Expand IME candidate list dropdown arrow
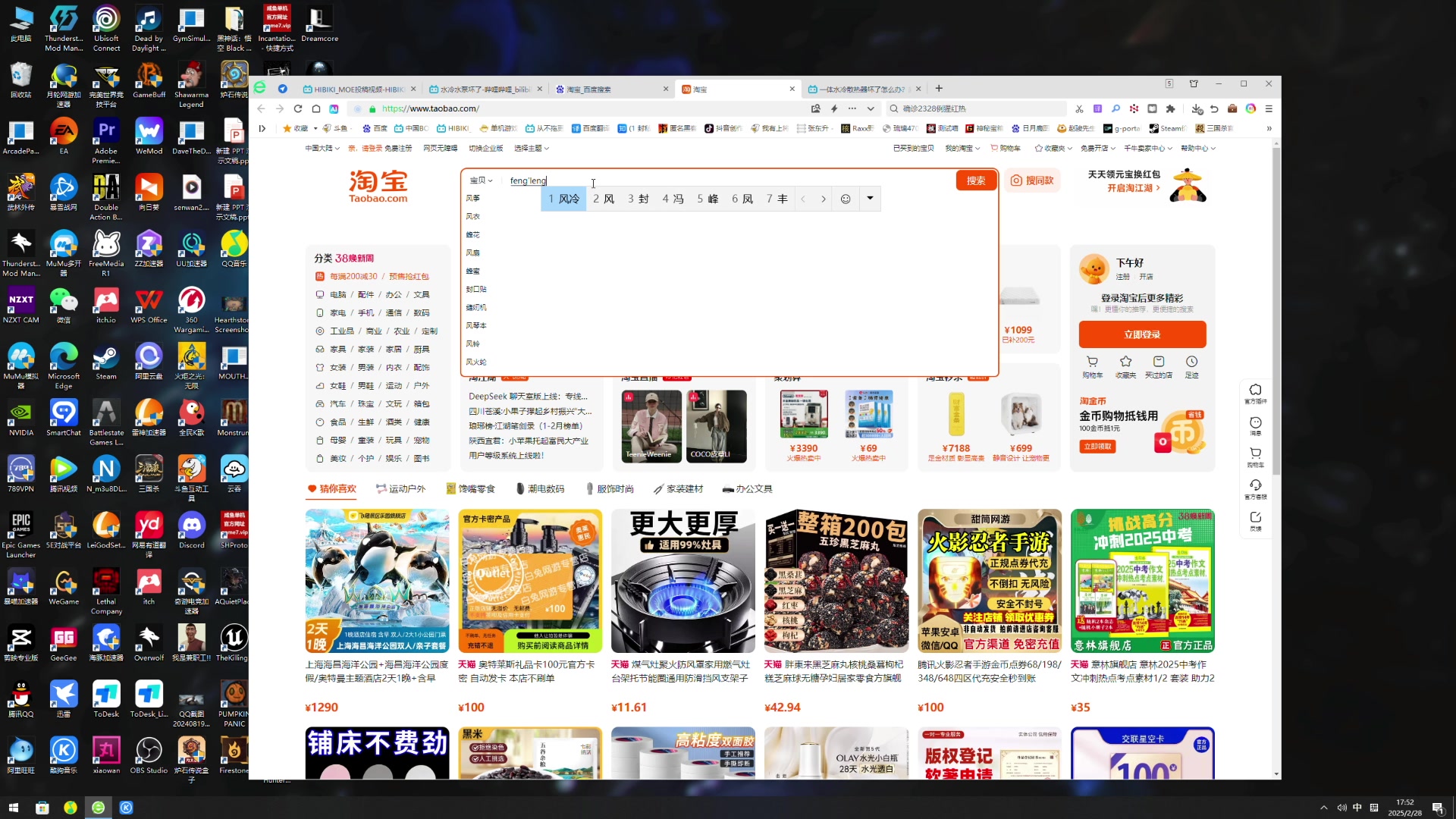Image resolution: width=1456 pixels, height=819 pixels. pos(870,199)
